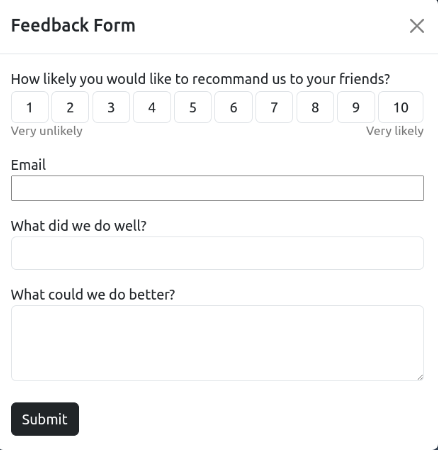This screenshot has height=450, width=438.
Task: Choose rating 2 on the likelihood scale
Action: (70, 107)
